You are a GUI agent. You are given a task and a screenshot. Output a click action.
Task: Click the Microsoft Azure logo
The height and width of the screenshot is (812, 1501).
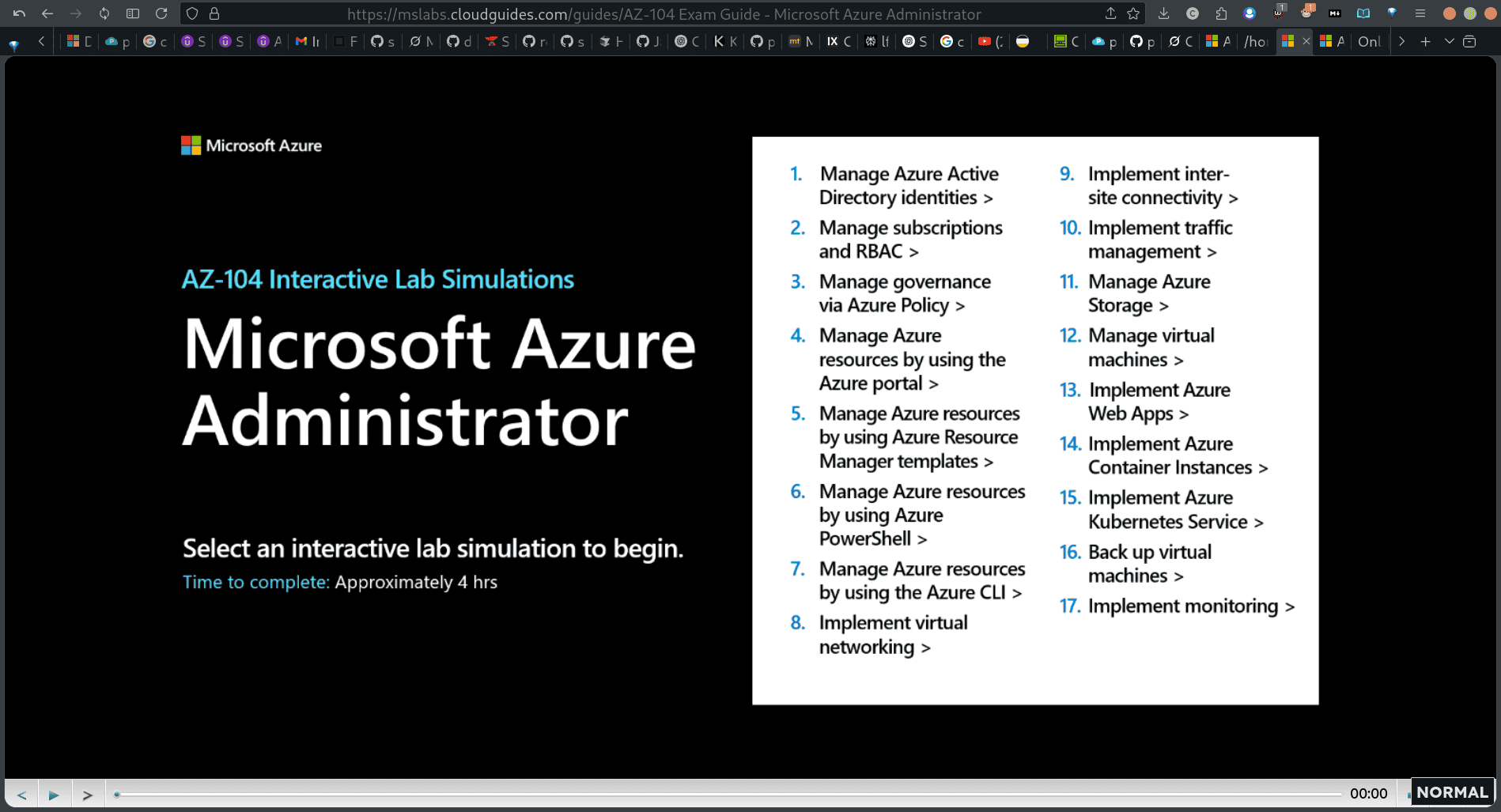(251, 145)
